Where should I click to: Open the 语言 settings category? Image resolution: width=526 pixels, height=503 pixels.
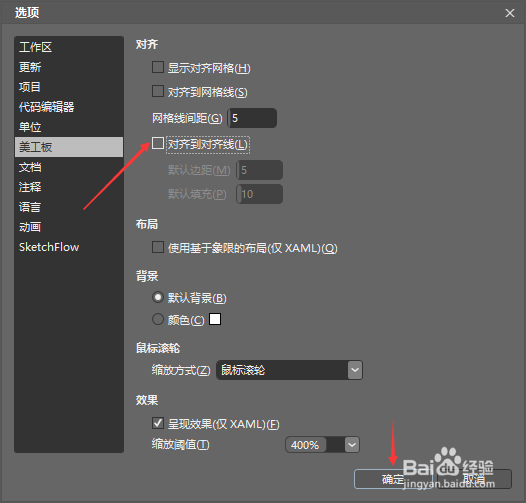69,207
